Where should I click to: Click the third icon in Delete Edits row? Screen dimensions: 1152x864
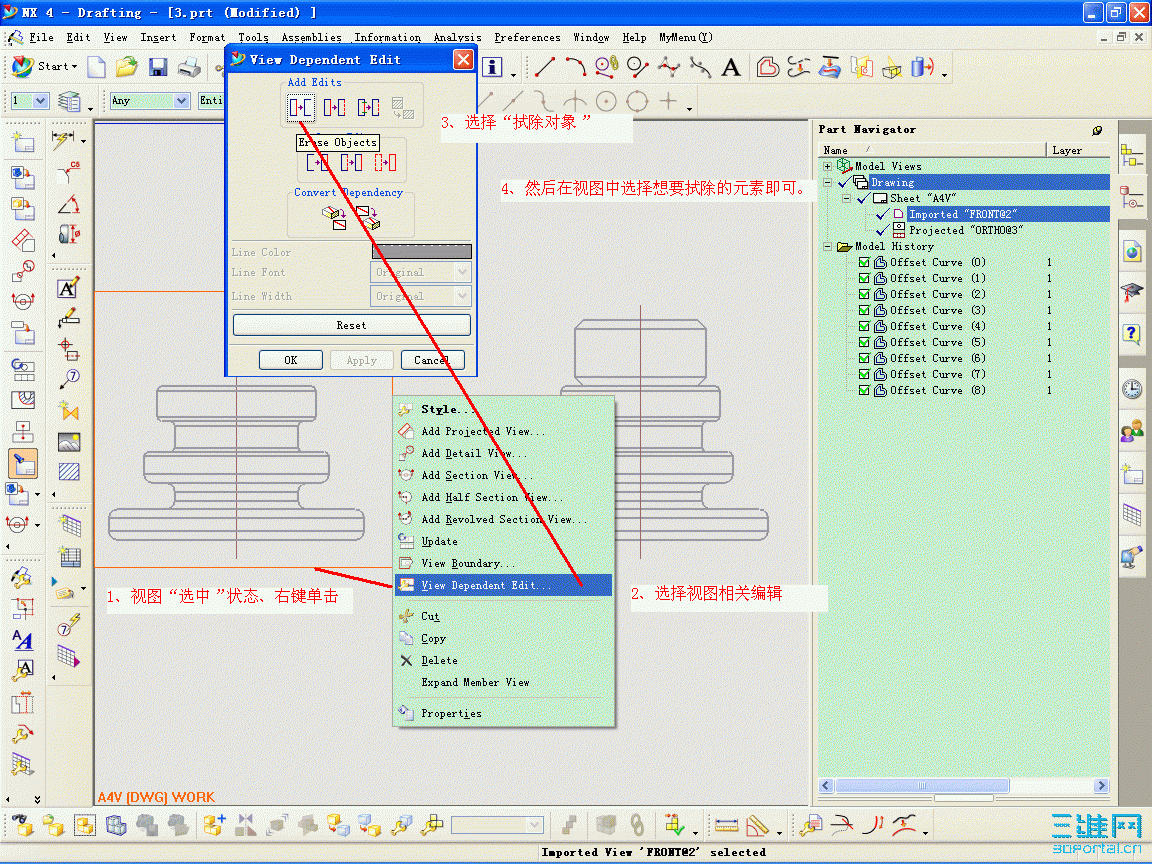click(385, 162)
